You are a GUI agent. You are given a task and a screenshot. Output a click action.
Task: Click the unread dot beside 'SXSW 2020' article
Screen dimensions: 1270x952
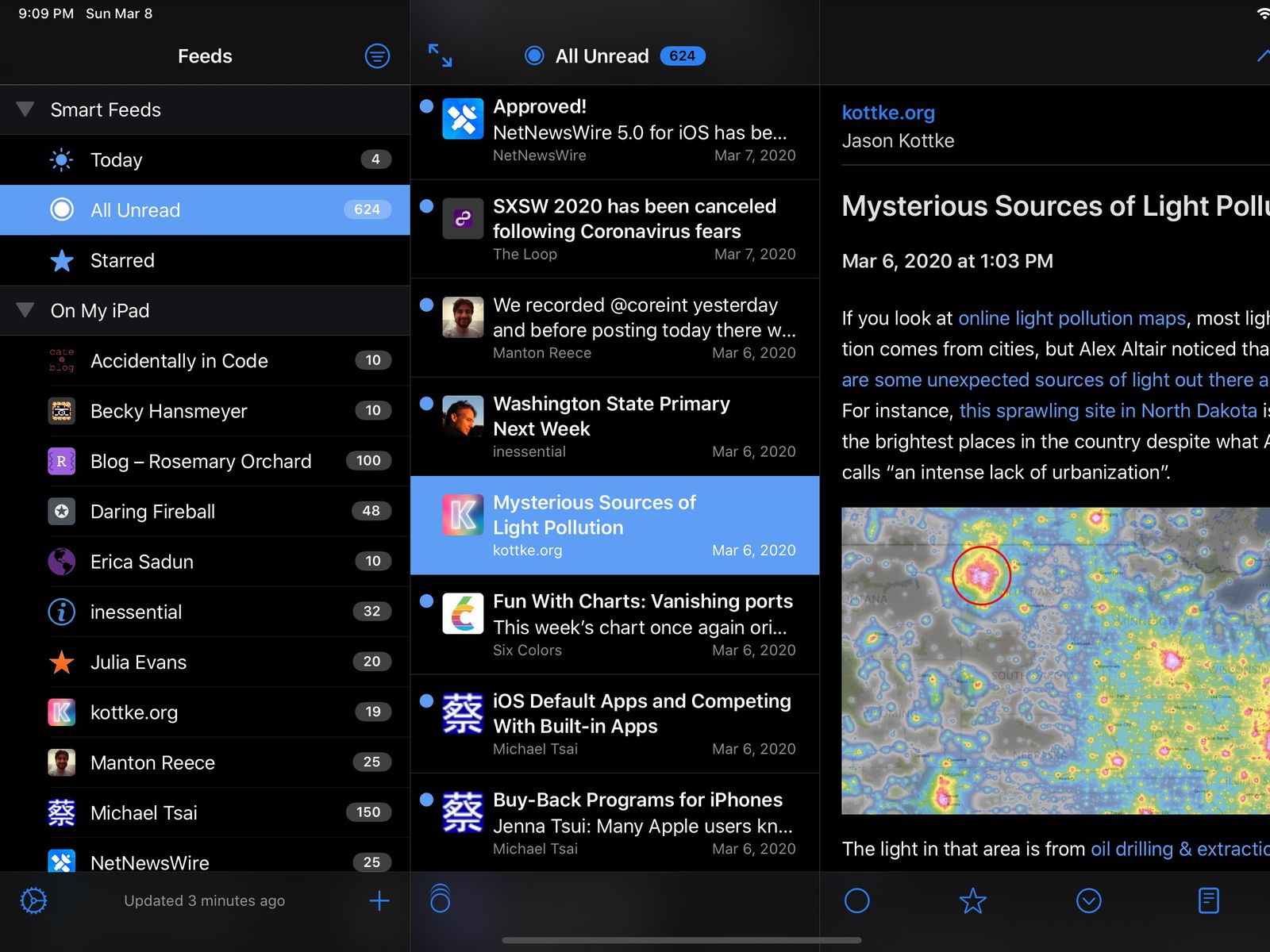pyautogui.click(x=426, y=206)
